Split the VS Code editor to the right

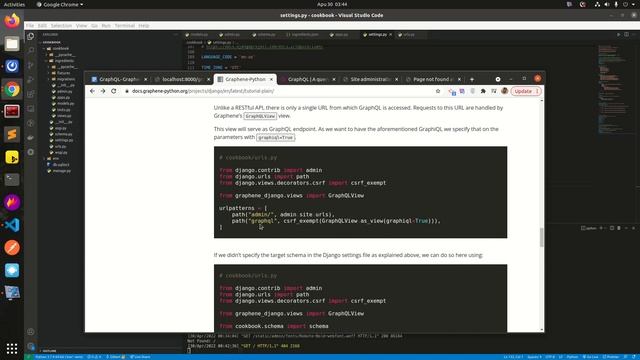626,35
